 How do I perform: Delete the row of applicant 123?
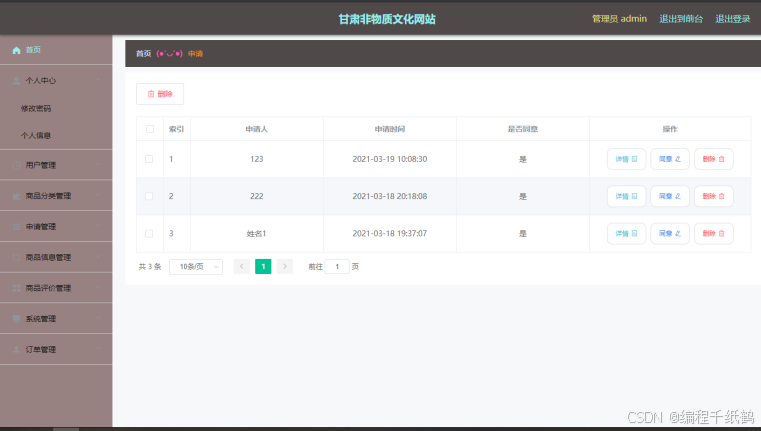[713, 159]
